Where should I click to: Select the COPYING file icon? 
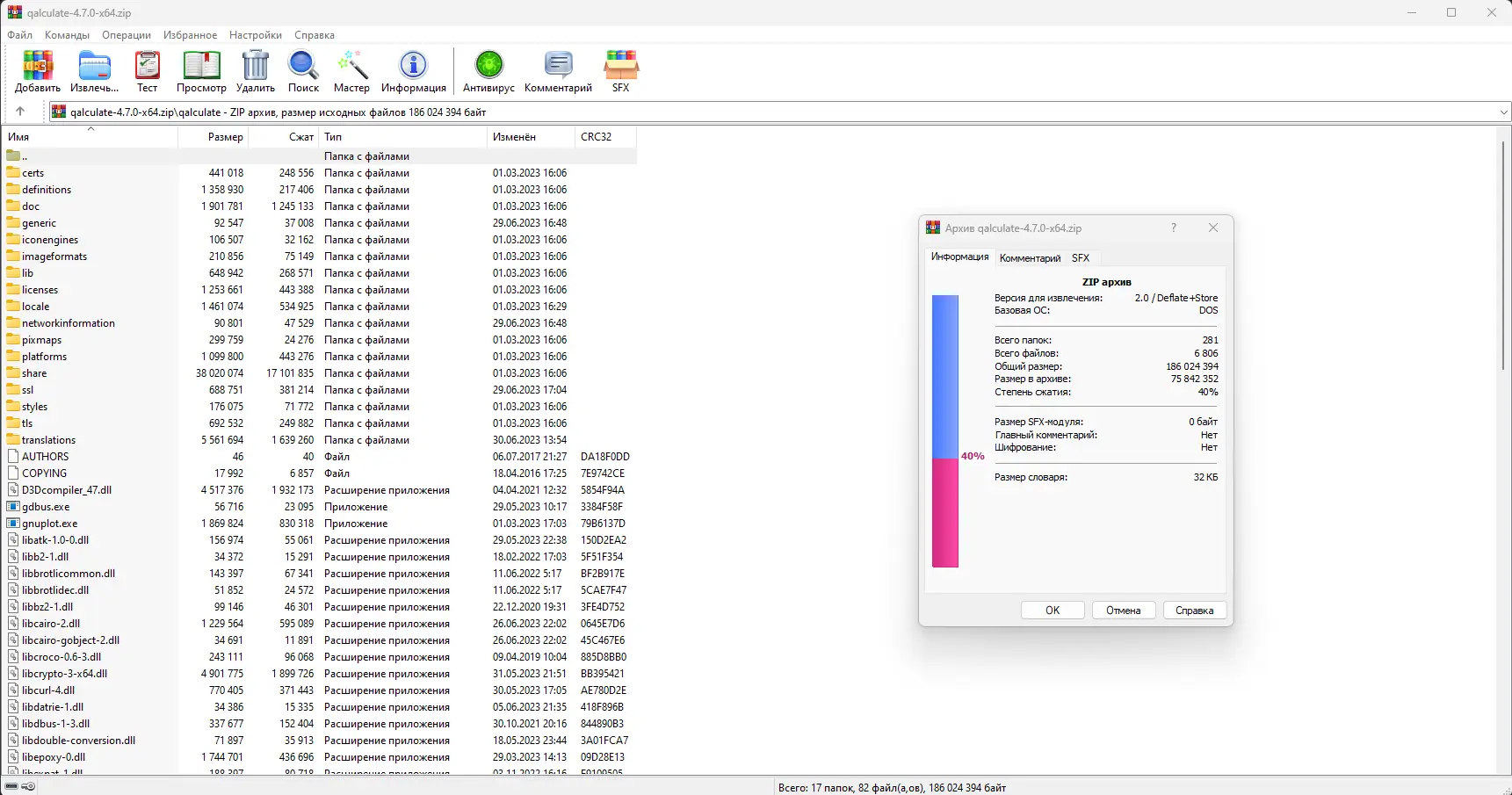[13, 473]
